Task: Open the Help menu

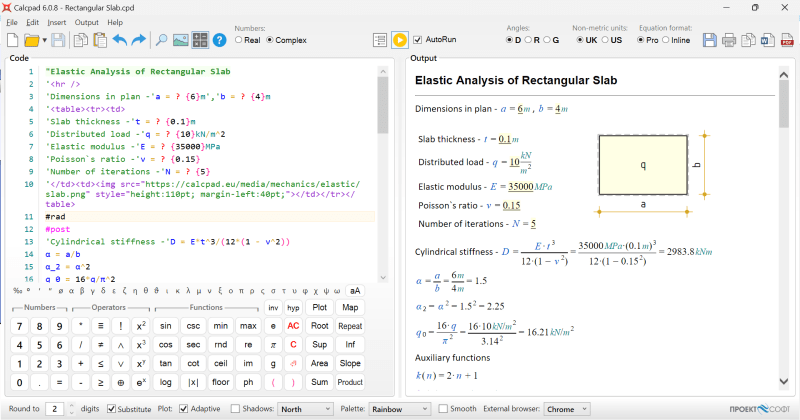Action: (115, 22)
